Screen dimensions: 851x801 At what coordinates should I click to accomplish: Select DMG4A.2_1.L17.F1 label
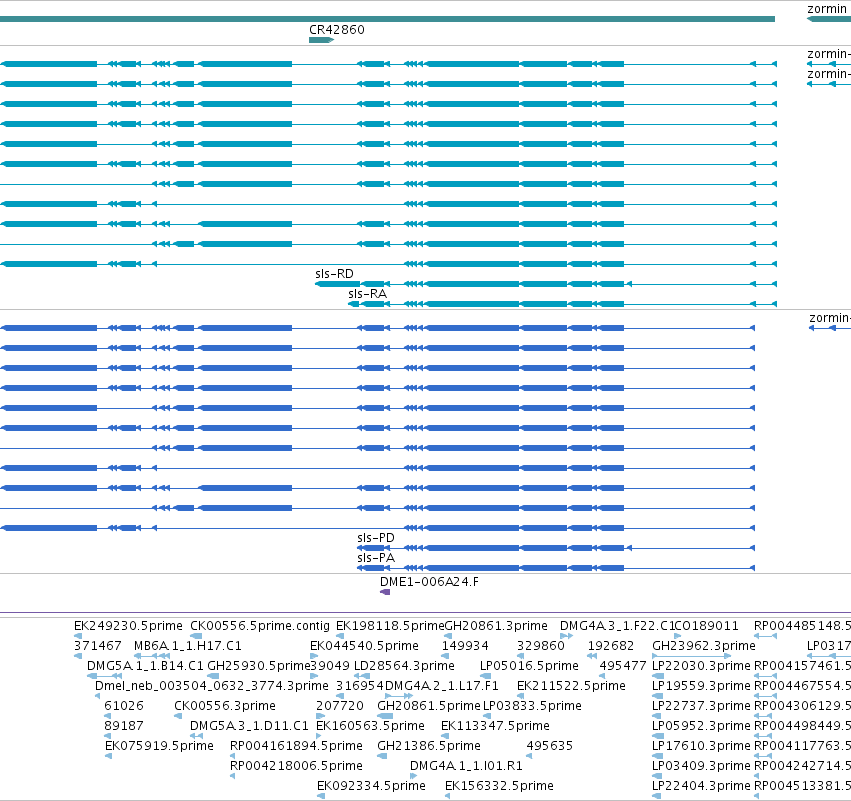tap(441, 686)
